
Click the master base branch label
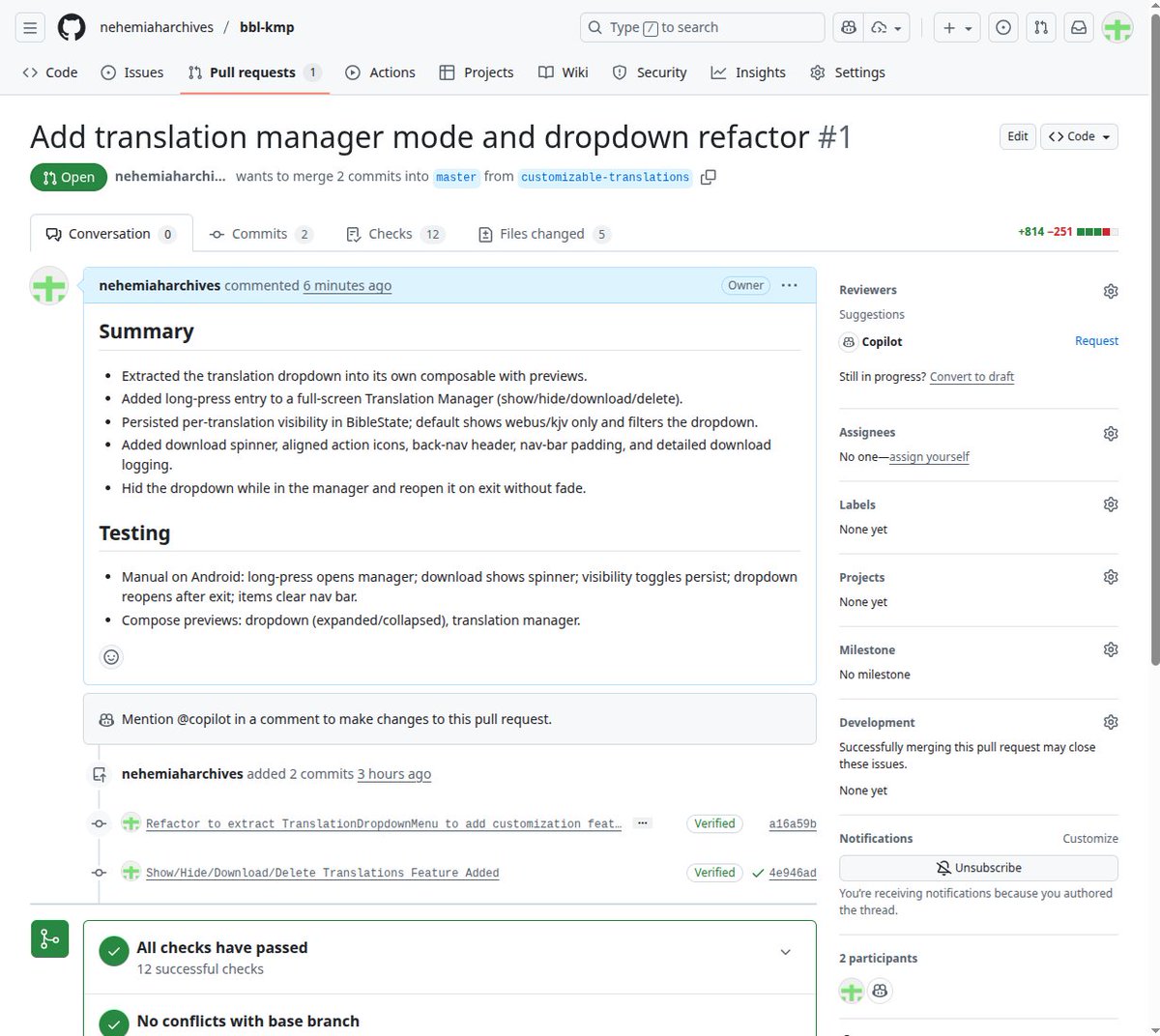coord(456,177)
